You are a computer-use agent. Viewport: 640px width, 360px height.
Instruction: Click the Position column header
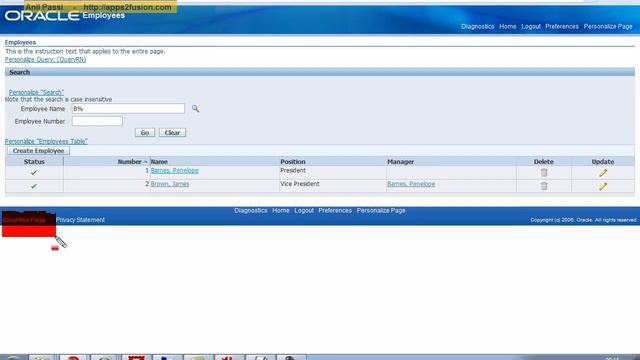[x=293, y=162]
